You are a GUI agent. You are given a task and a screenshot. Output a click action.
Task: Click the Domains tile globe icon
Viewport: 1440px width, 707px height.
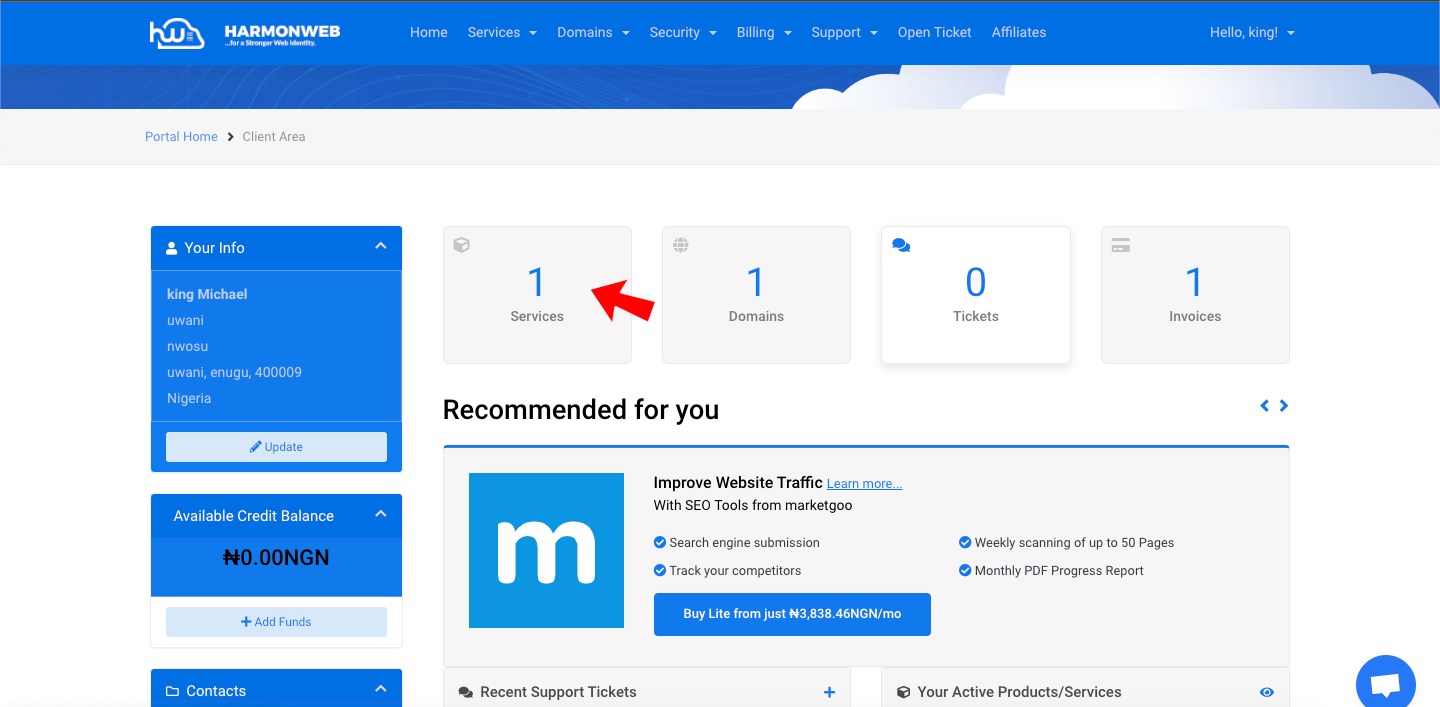pyautogui.click(x=681, y=245)
